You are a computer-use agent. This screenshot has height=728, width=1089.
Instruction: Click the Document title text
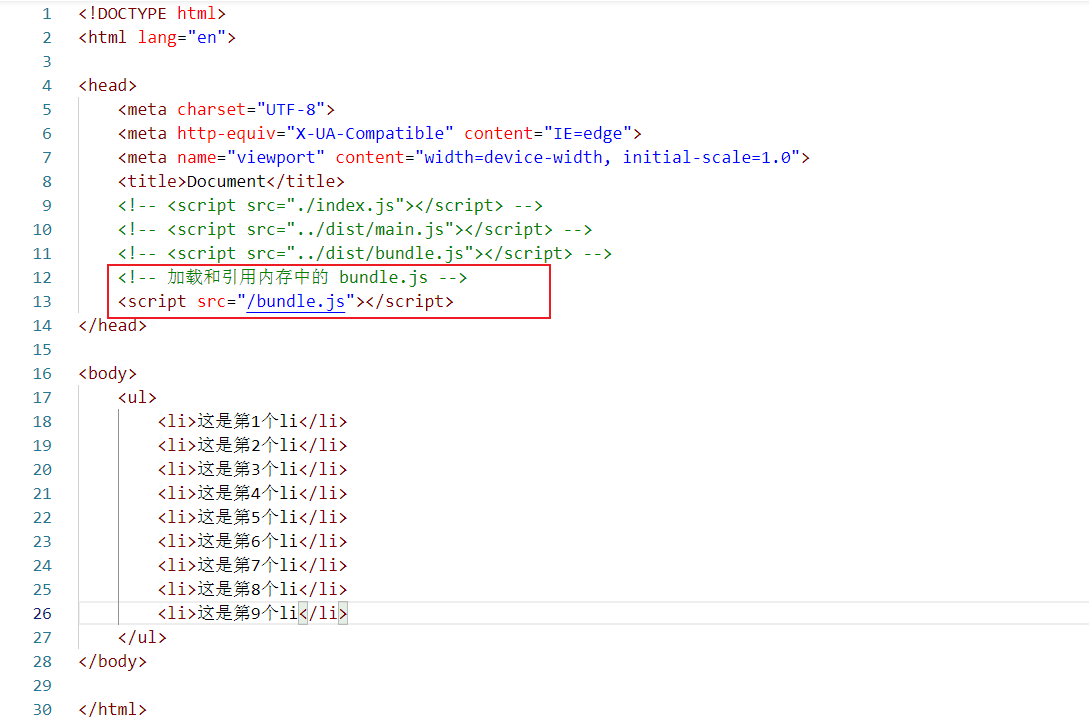coord(226,181)
